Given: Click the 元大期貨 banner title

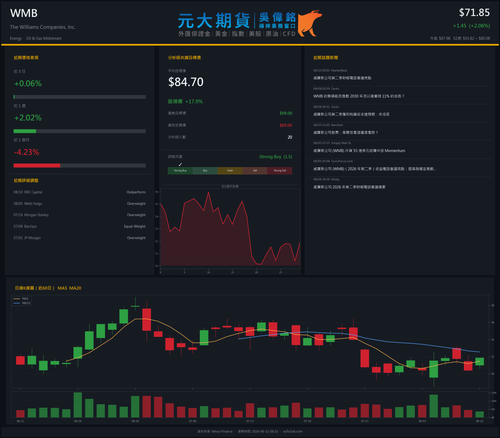Looking at the screenshot, I should pyautogui.click(x=214, y=21).
